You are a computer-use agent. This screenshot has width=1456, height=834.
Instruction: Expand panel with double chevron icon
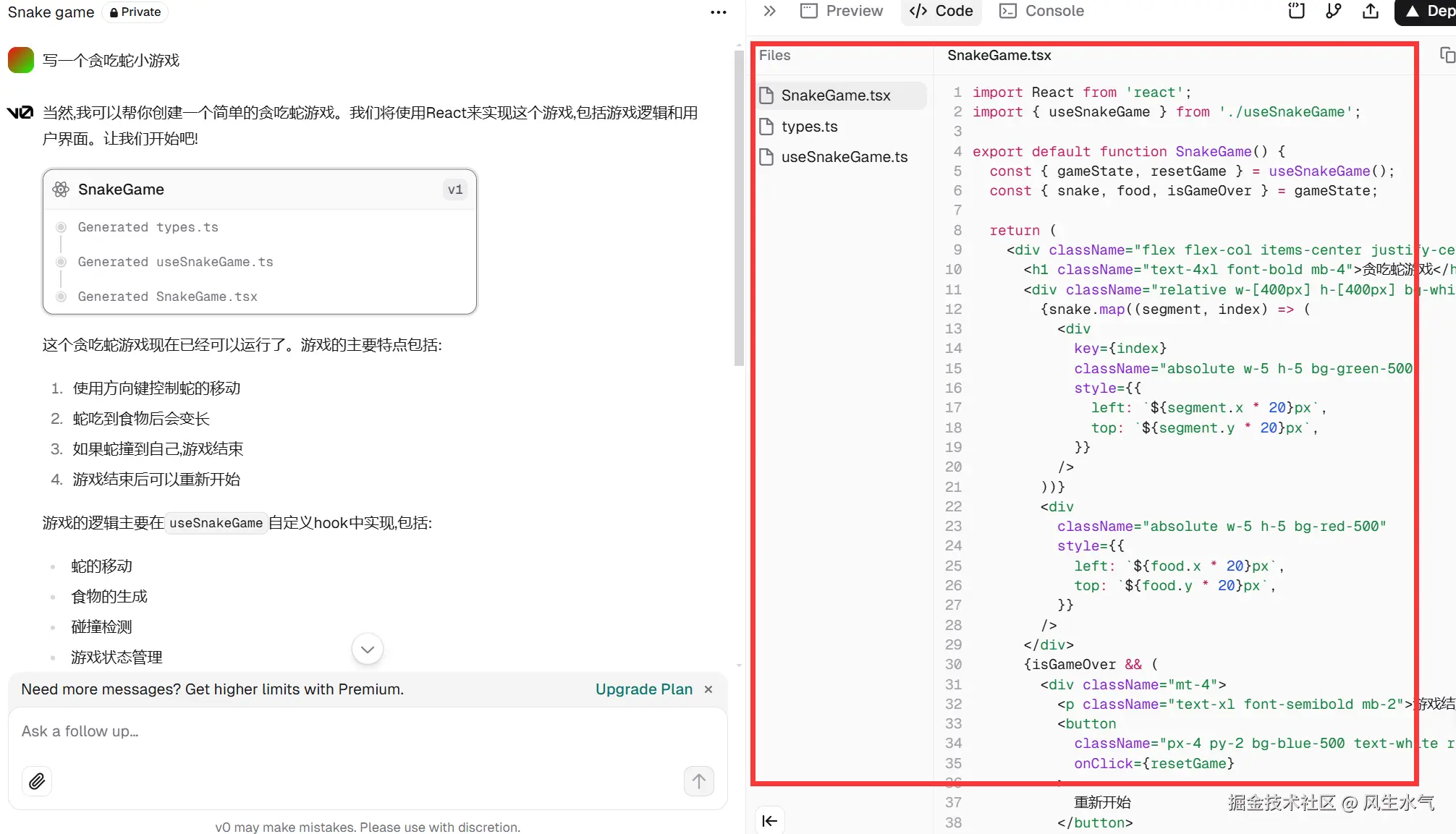point(769,11)
